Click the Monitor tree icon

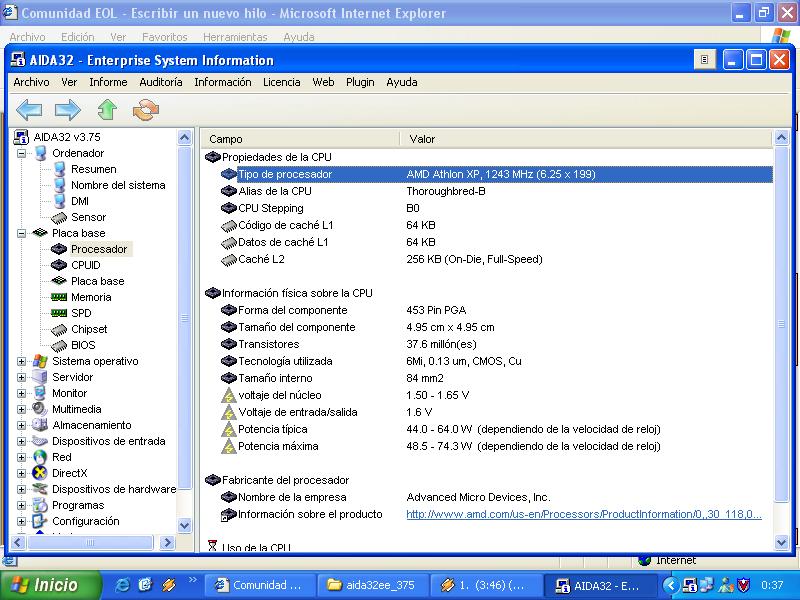click(40, 393)
